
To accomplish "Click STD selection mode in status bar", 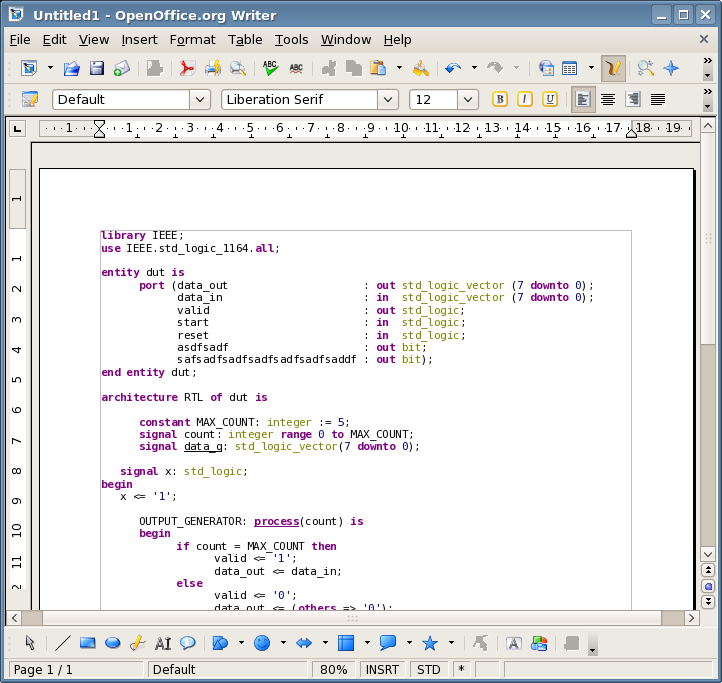I will click(x=429, y=669).
